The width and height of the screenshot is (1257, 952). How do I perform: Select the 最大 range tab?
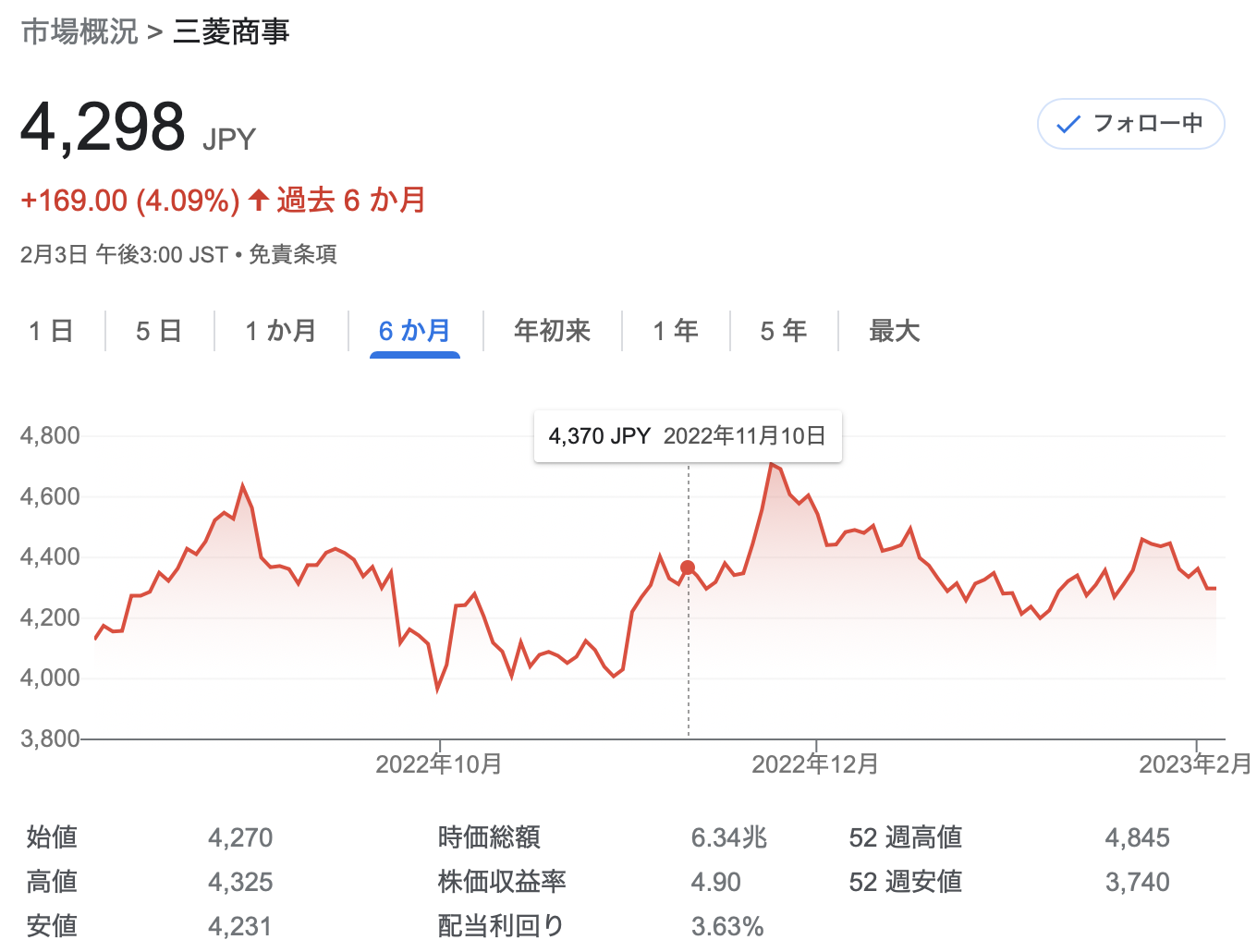tap(894, 331)
